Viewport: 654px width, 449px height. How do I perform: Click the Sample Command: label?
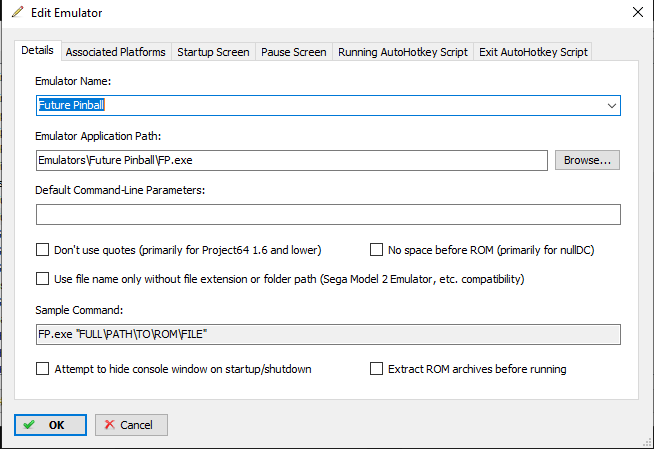point(79,310)
